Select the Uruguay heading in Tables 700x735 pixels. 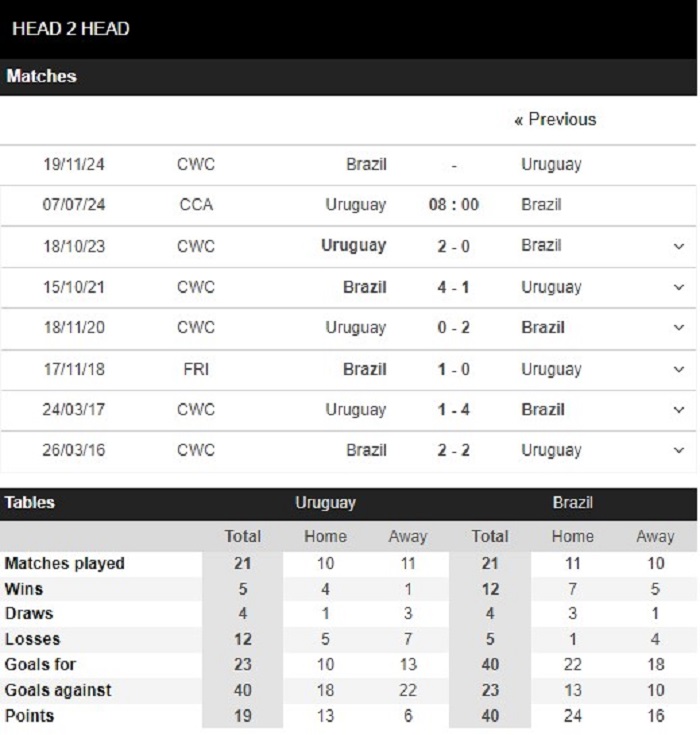pyautogui.click(x=325, y=503)
